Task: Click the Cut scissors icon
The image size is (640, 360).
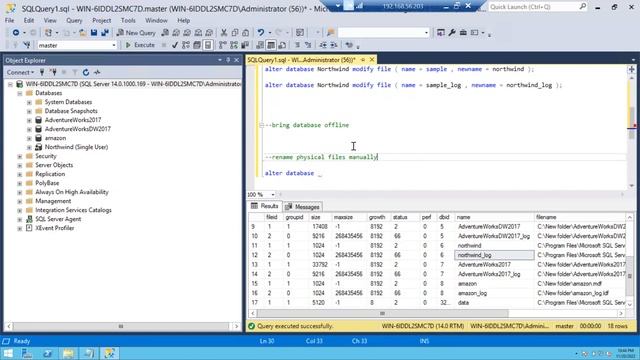Action: (x=224, y=33)
